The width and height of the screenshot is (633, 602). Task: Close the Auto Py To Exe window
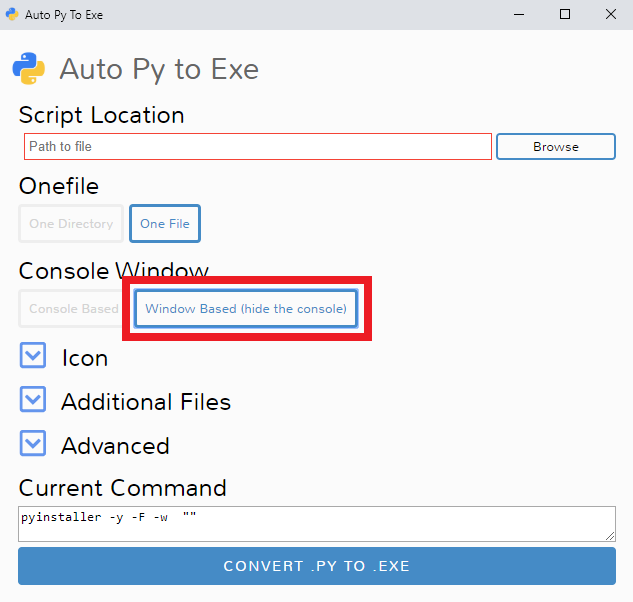[x=611, y=15]
